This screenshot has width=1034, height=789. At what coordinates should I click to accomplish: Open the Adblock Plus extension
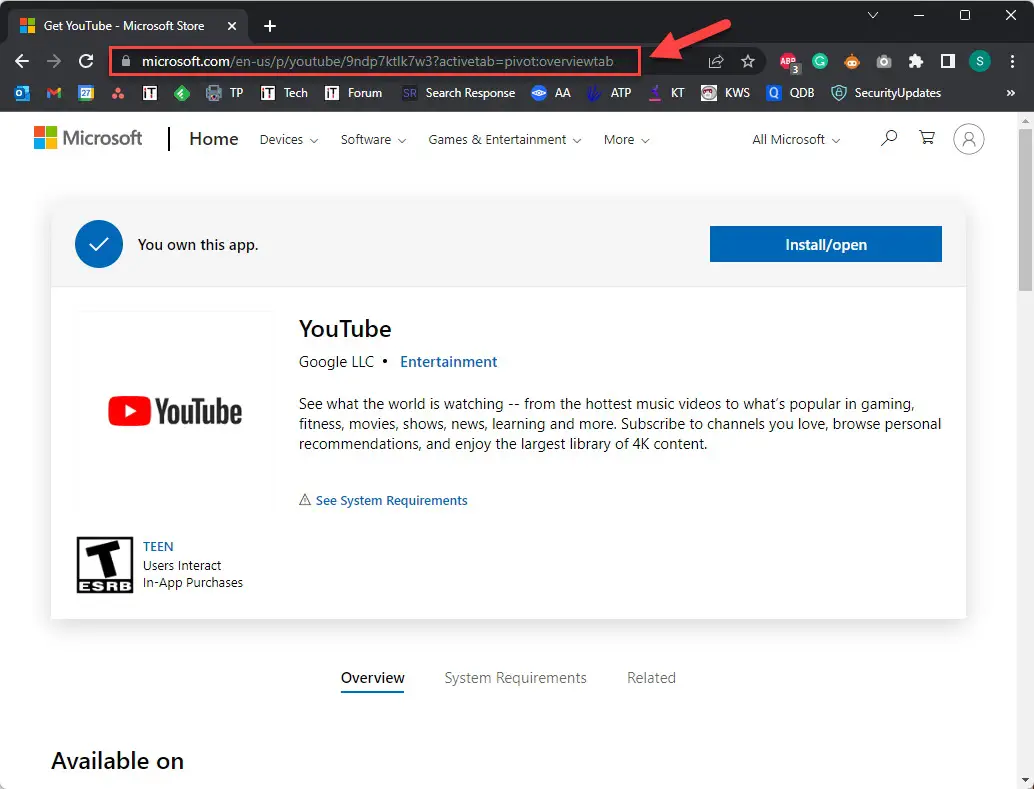click(x=789, y=62)
